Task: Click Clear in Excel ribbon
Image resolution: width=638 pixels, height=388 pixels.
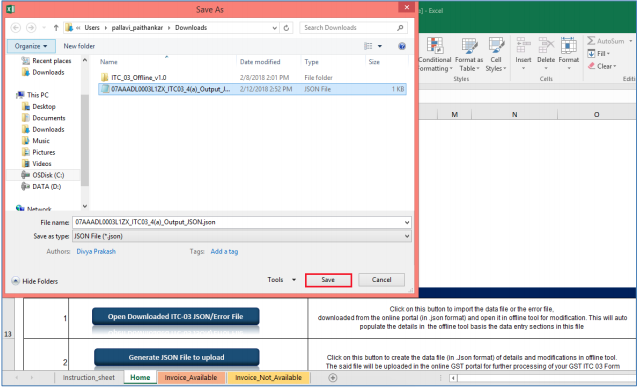Action: click(602, 66)
